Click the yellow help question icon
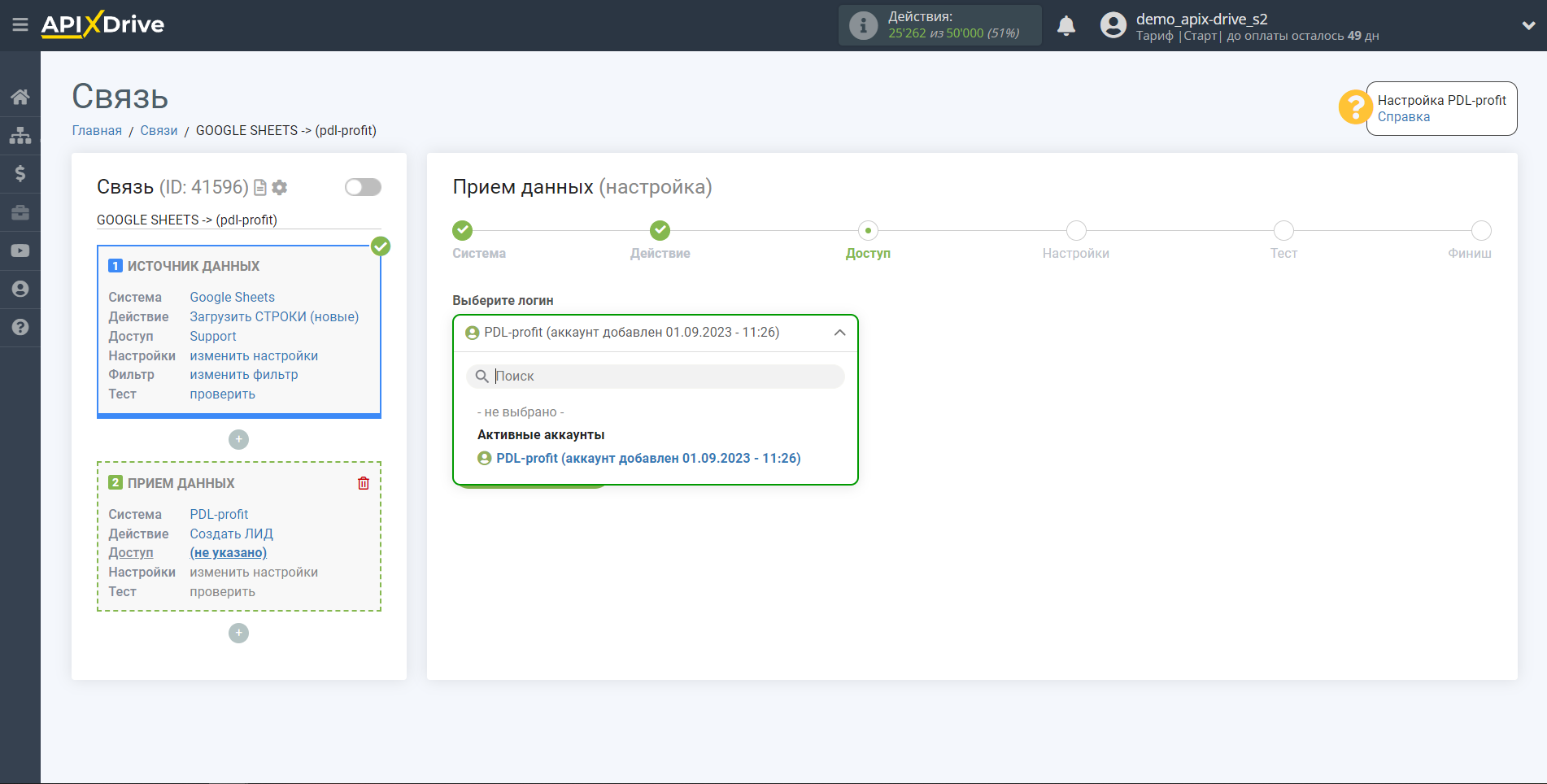The height and width of the screenshot is (784, 1547). [x=1355, y=107]
